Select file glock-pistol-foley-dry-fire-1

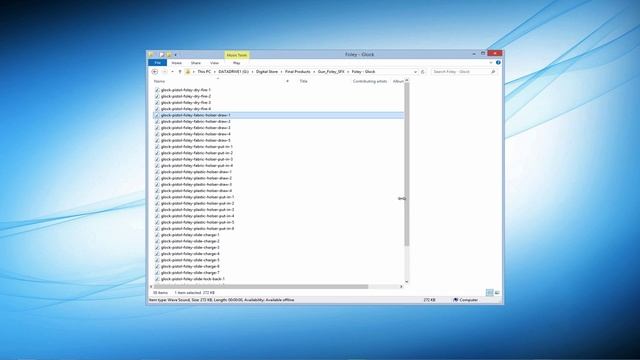pyautogui.click(x=186, y=90)
